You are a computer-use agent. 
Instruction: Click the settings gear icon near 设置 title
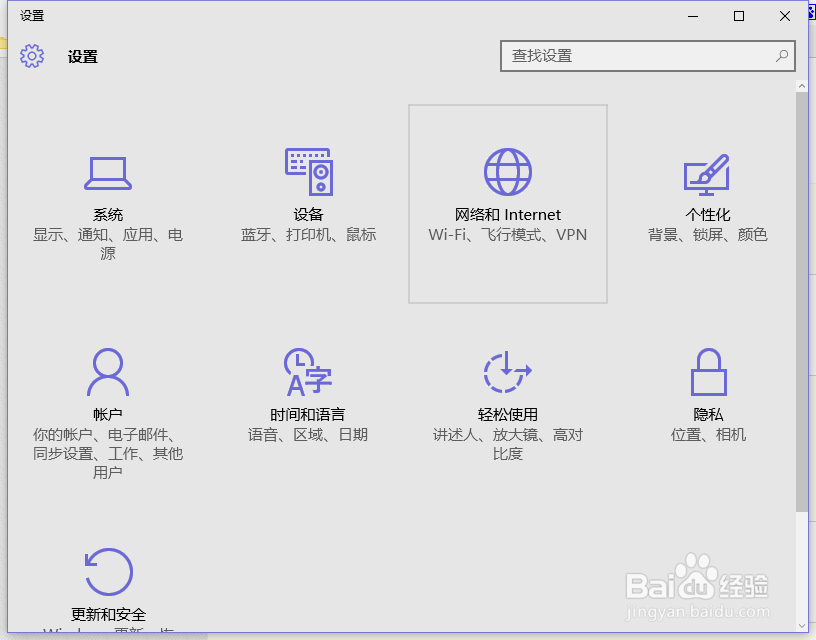click(x=32, y=56)
